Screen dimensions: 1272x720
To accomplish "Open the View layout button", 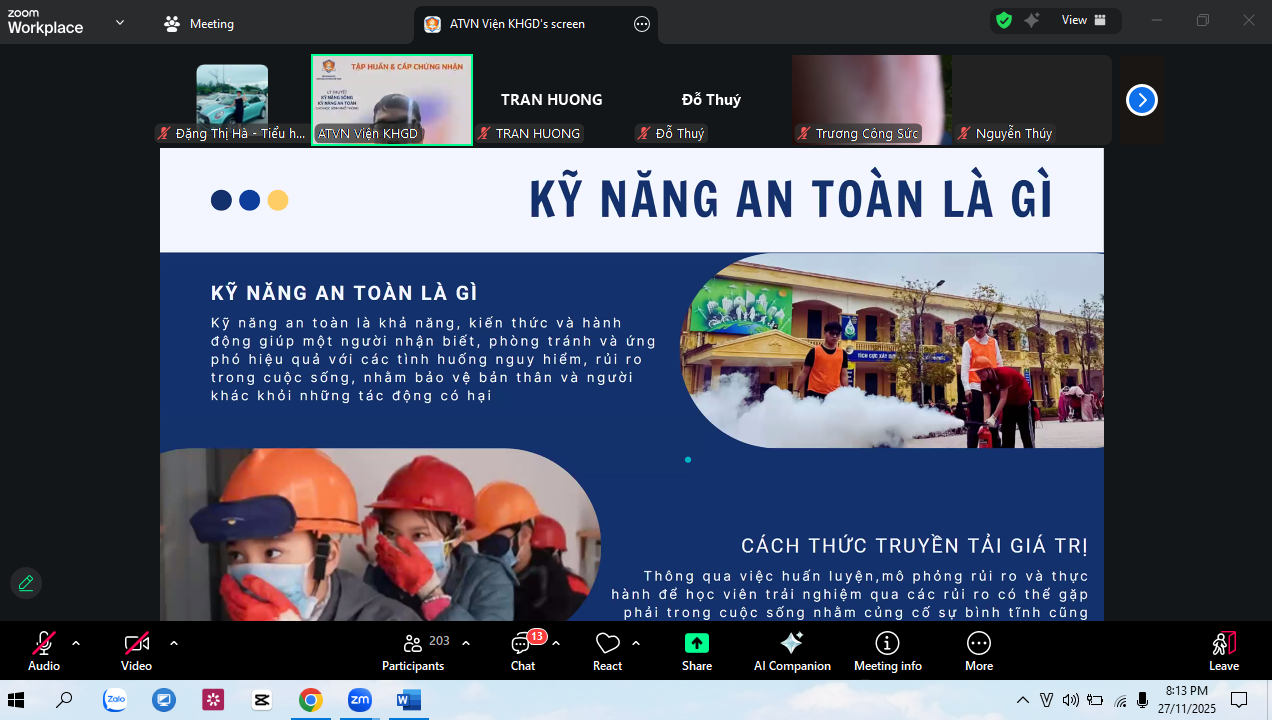I will [x=1083, y=20].
